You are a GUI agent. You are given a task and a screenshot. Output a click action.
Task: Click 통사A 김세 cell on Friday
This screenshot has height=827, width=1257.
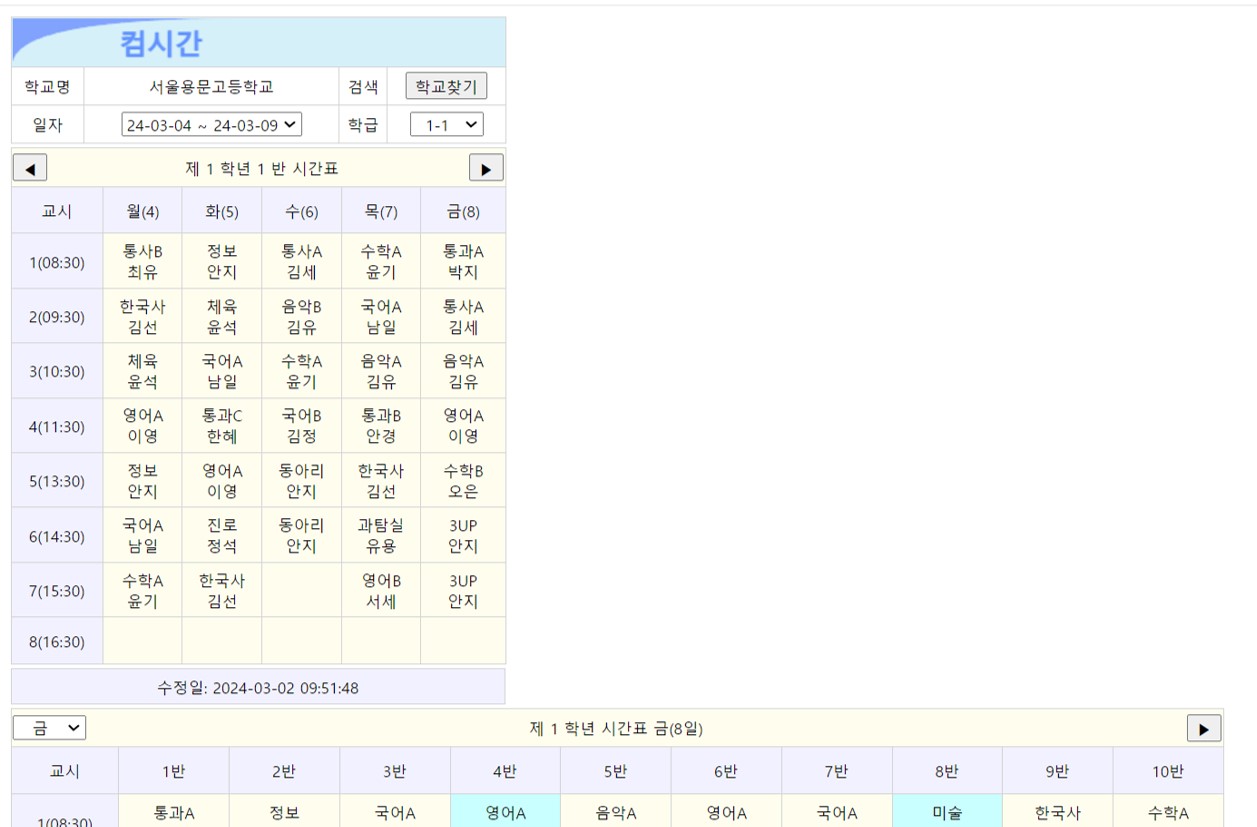tap(463, 317)
